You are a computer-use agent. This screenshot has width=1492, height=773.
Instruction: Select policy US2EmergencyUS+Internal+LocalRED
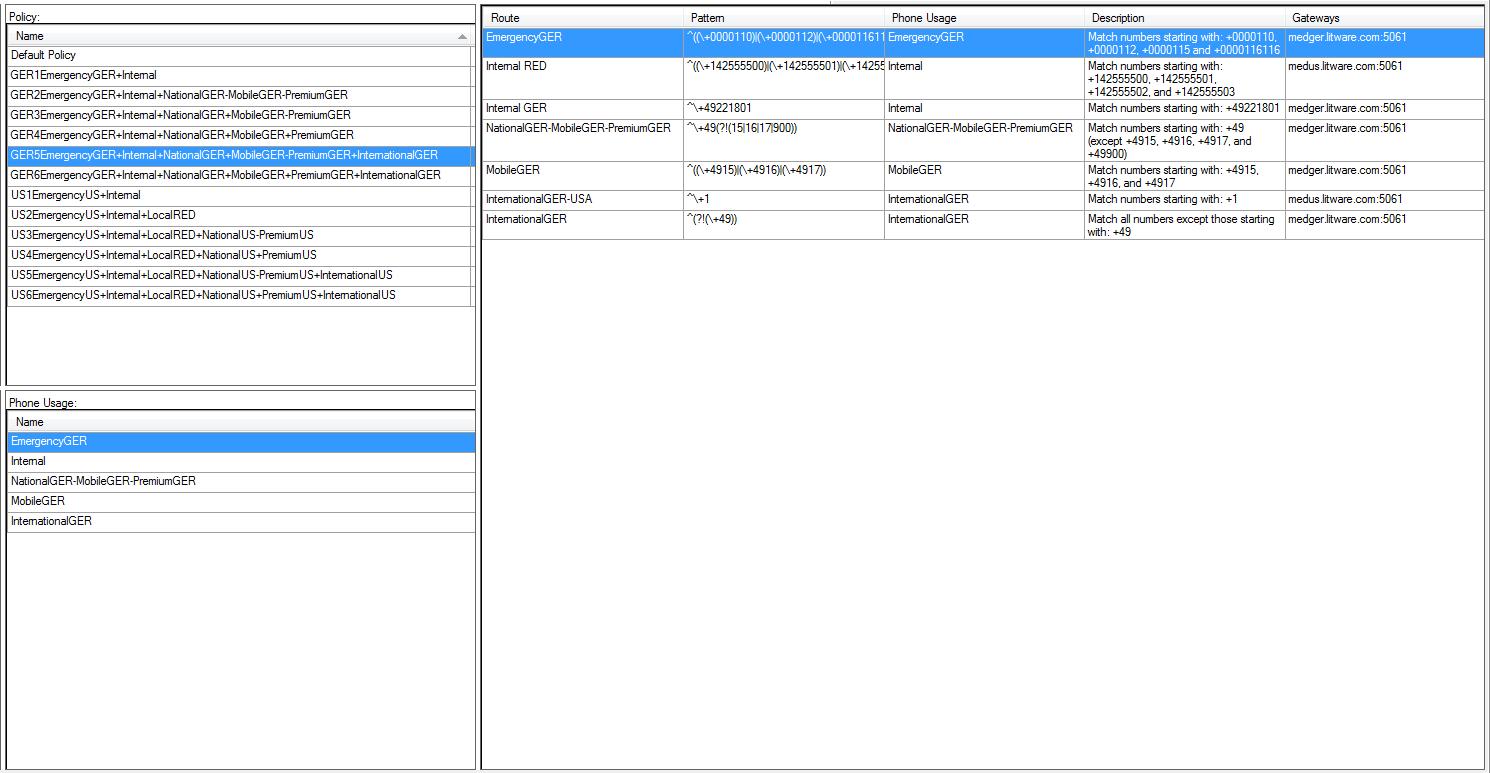click(x=240, y=216)
